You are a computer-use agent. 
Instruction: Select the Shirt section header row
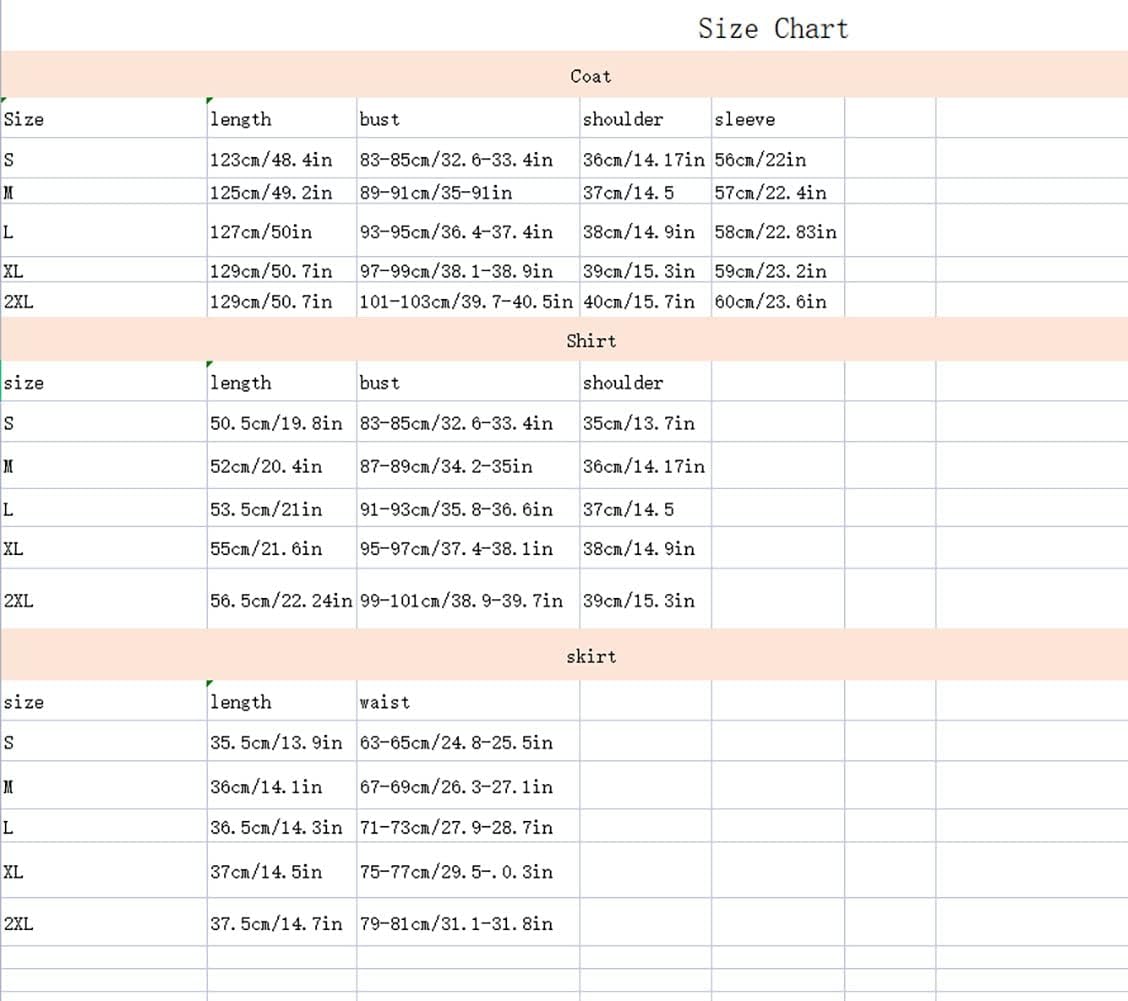click(590, 341)
